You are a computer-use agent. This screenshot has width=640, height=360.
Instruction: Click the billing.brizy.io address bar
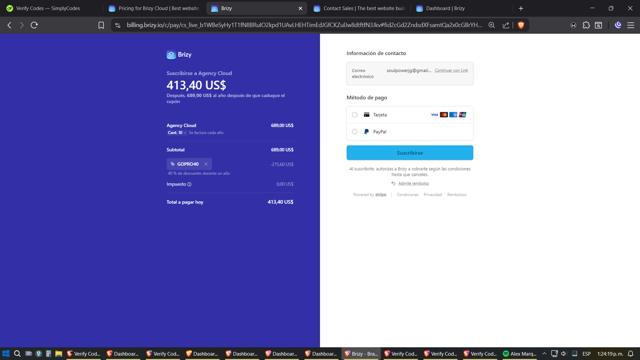click(304, 25)
